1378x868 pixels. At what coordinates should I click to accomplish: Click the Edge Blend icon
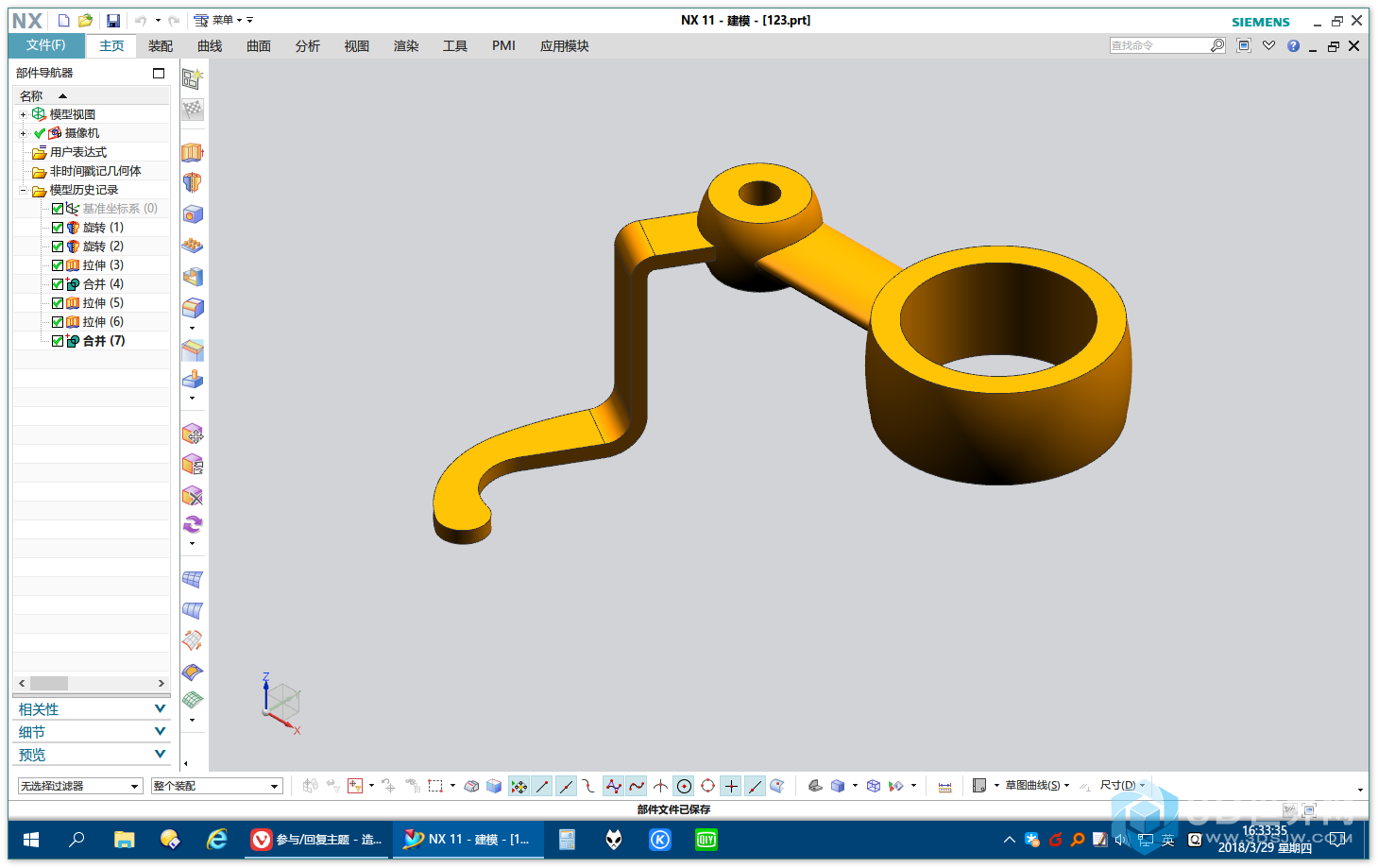click(193, 307)
